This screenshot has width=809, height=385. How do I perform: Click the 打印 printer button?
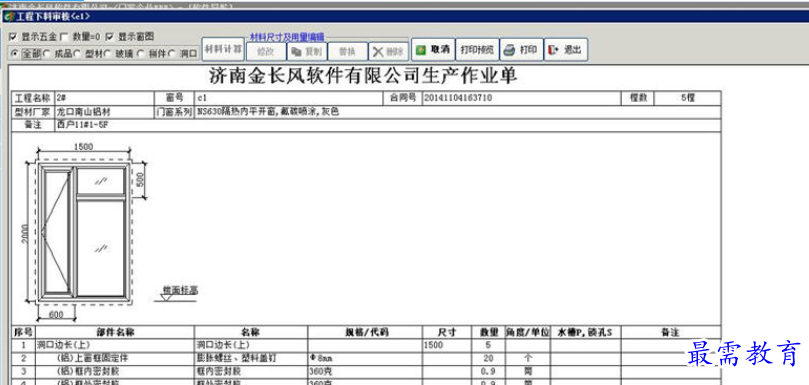521,50
